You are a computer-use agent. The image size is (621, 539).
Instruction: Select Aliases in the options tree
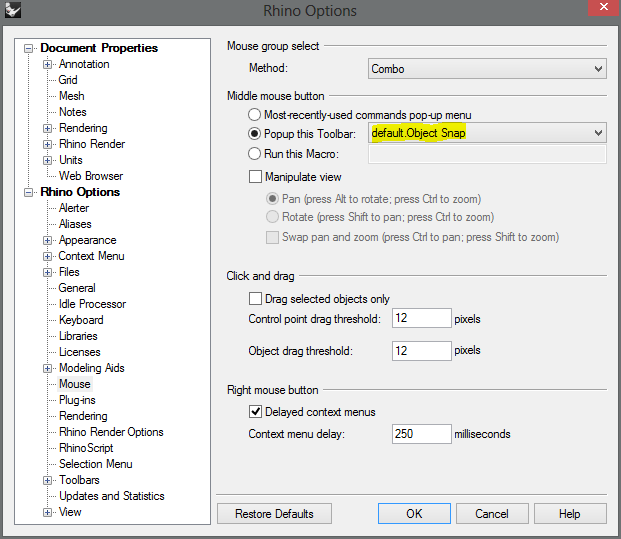[75, 224]
